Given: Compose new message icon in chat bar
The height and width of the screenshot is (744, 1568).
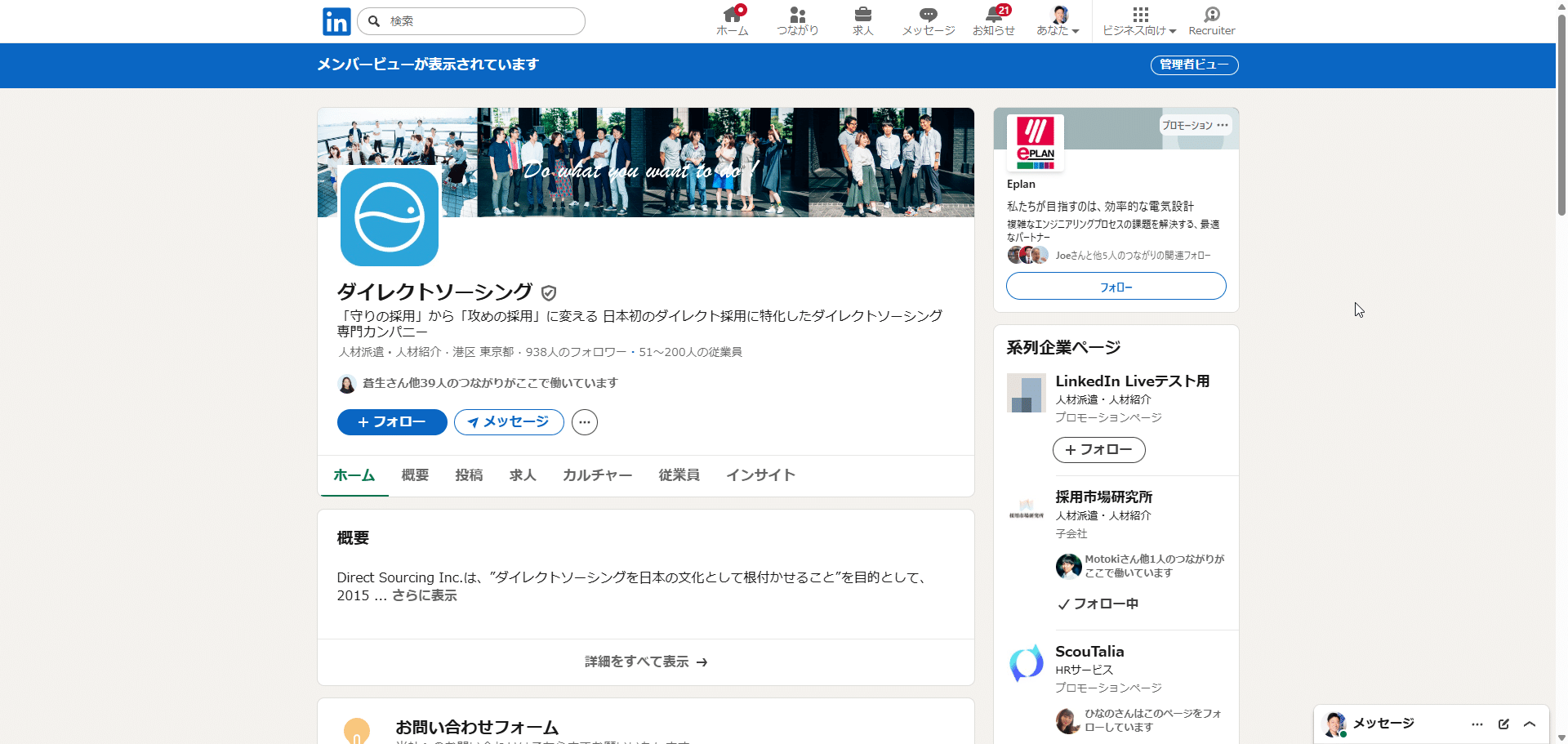Looking at the screenshot, I should point(1503,724).
